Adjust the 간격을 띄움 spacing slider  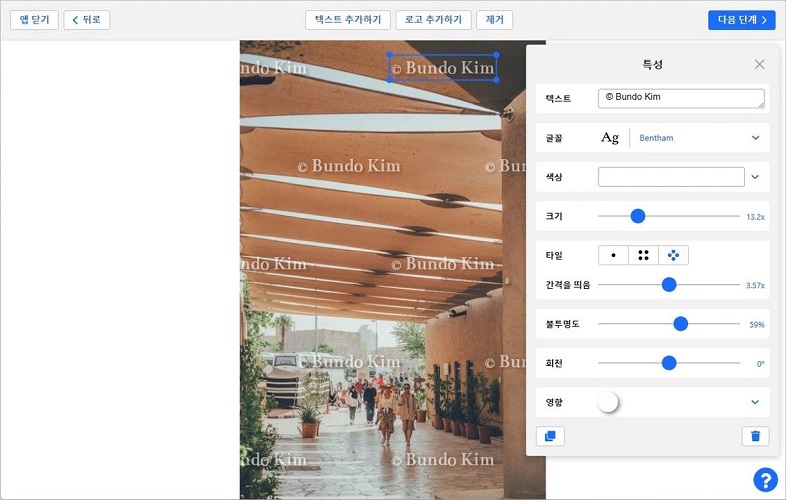(x=669, y=285)
